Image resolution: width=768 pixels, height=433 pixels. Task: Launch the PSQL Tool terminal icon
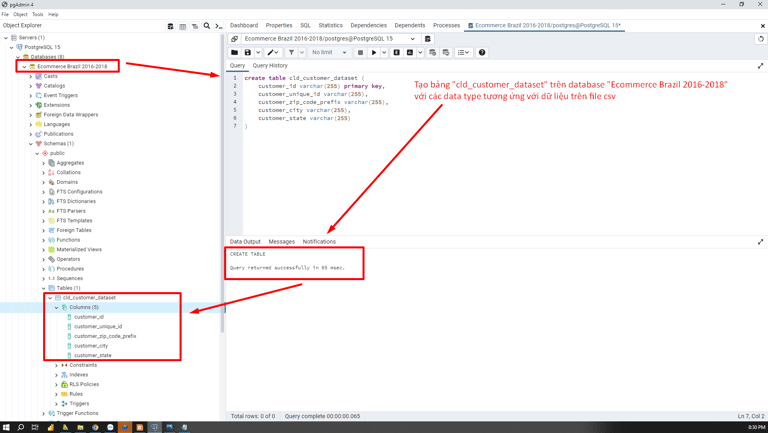coord(219,26)
